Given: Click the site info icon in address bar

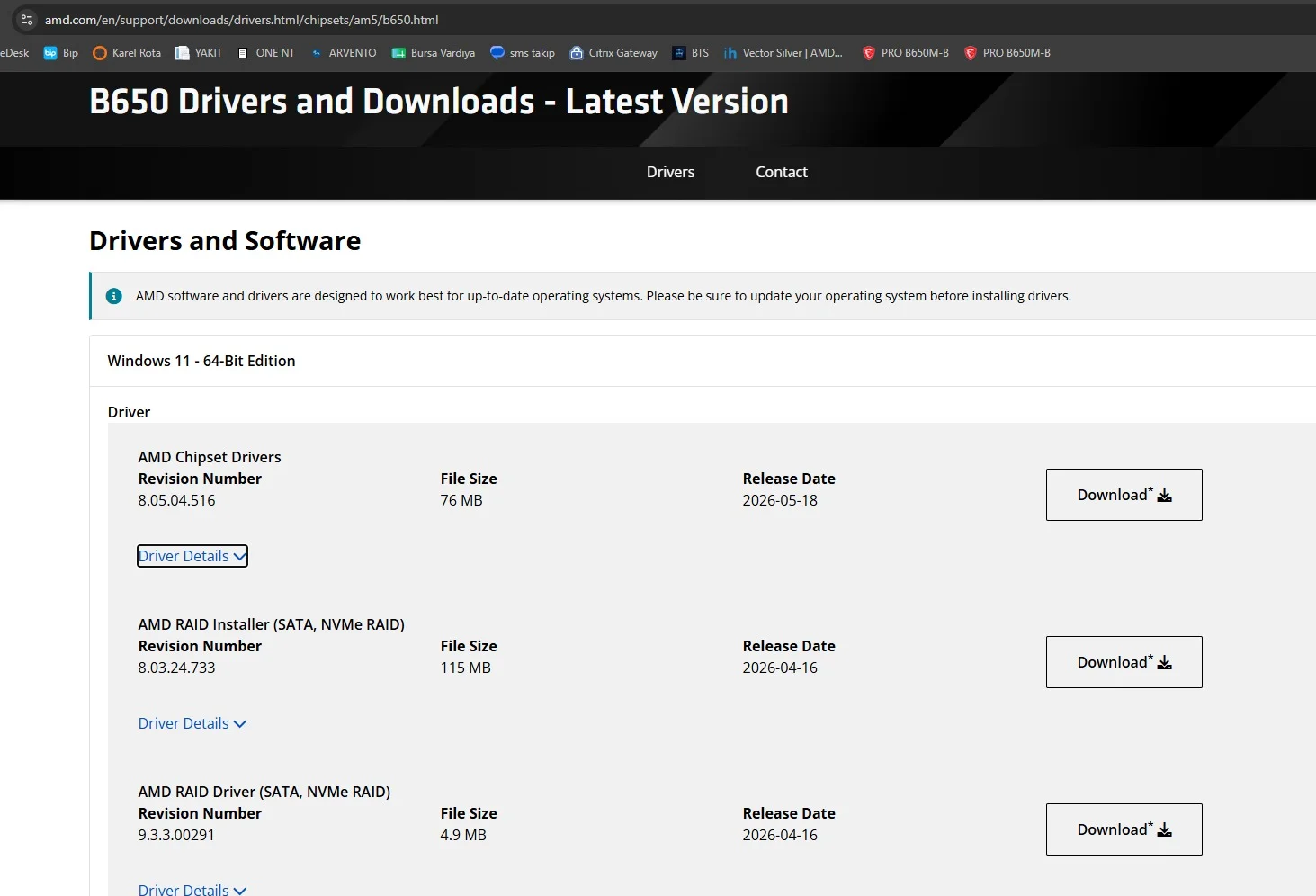Looking at the screenshot, I should (27, 19).
